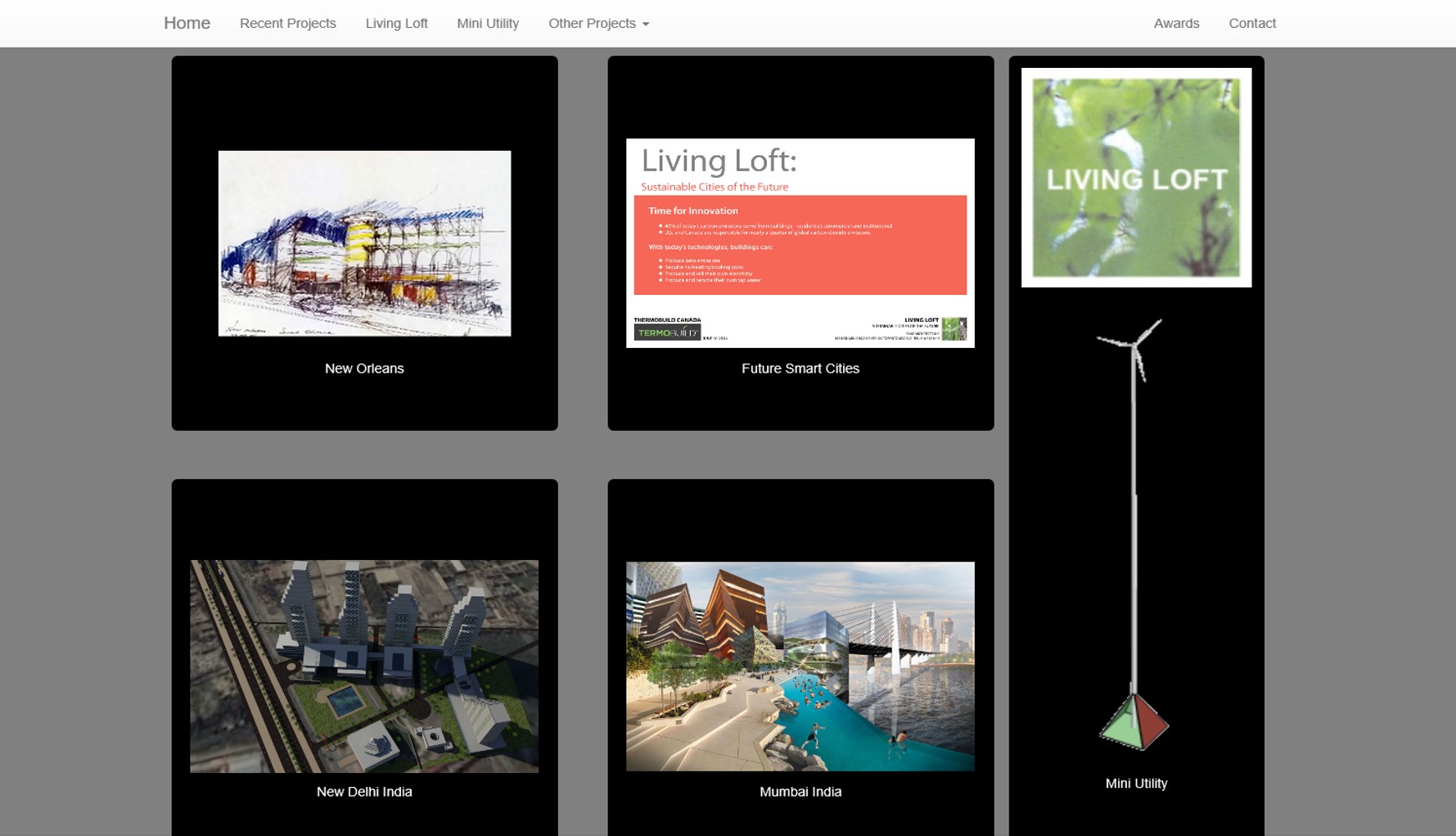The image size is (1456, 836).
Task: Click the TermoBuild Canada logo on the slide
Action: click(x=669, y=331)
